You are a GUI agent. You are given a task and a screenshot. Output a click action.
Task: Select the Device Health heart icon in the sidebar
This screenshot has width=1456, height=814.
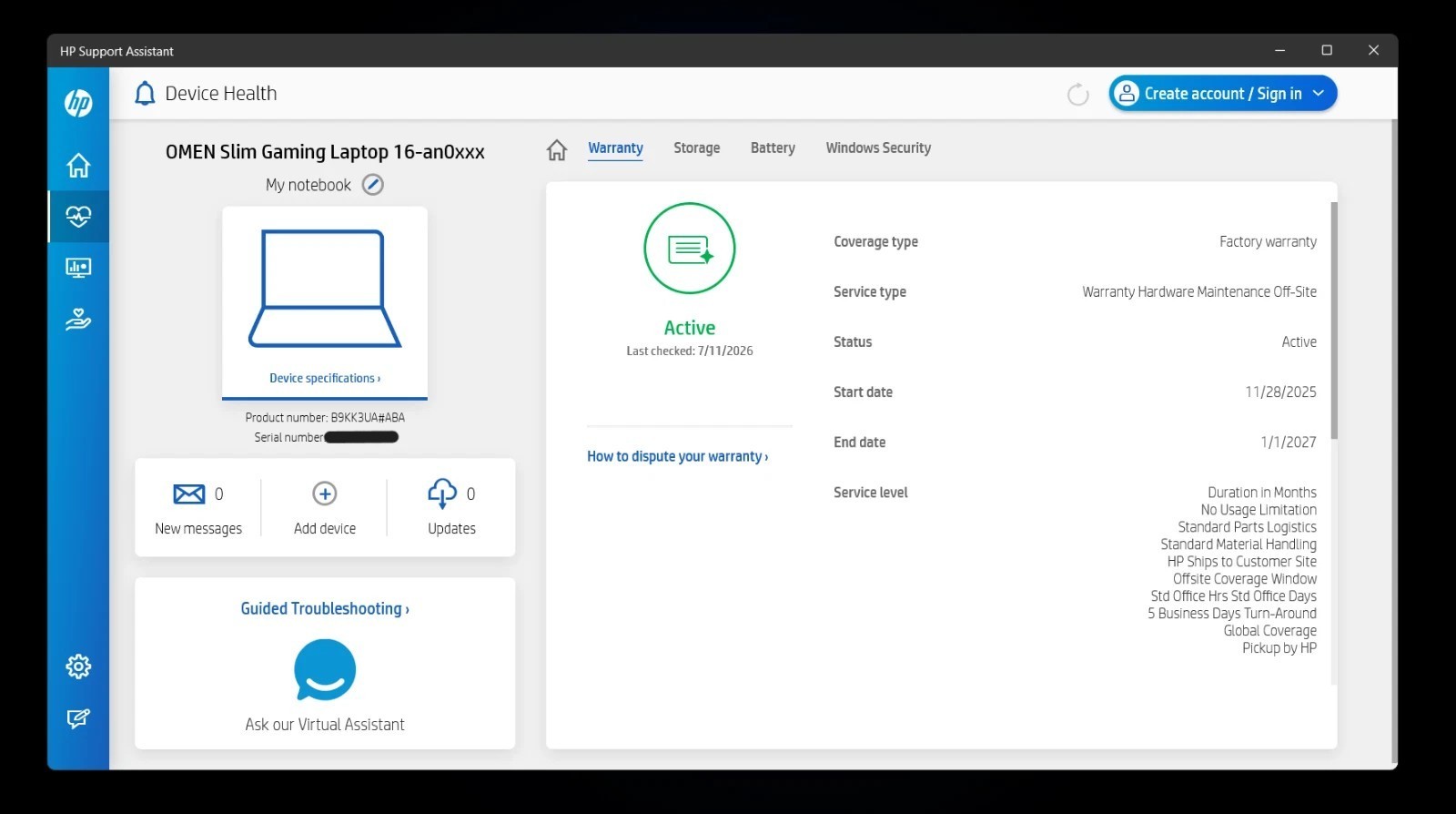click(x=78, y=217)
